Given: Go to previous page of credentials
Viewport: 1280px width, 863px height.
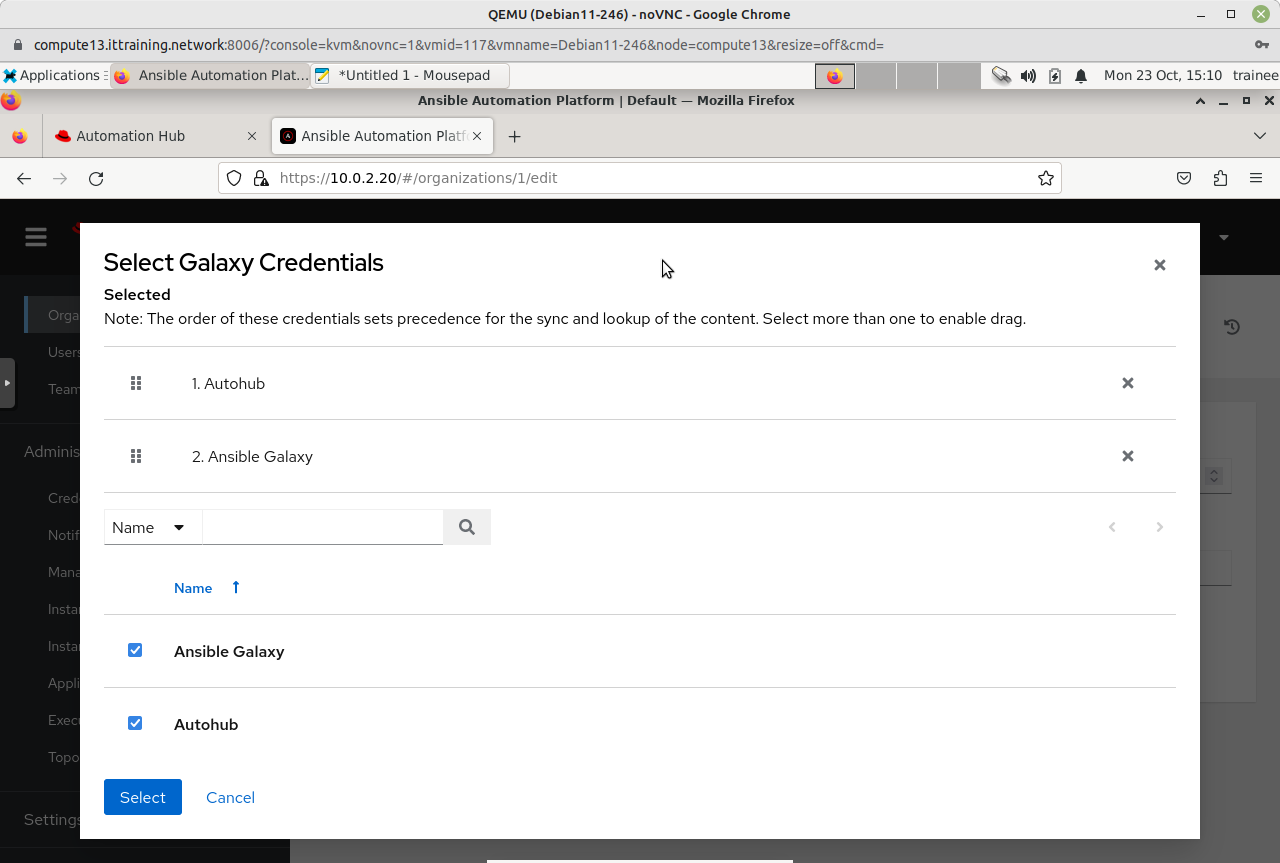Looking at the screenshot, I should [x=1112, y=527].
